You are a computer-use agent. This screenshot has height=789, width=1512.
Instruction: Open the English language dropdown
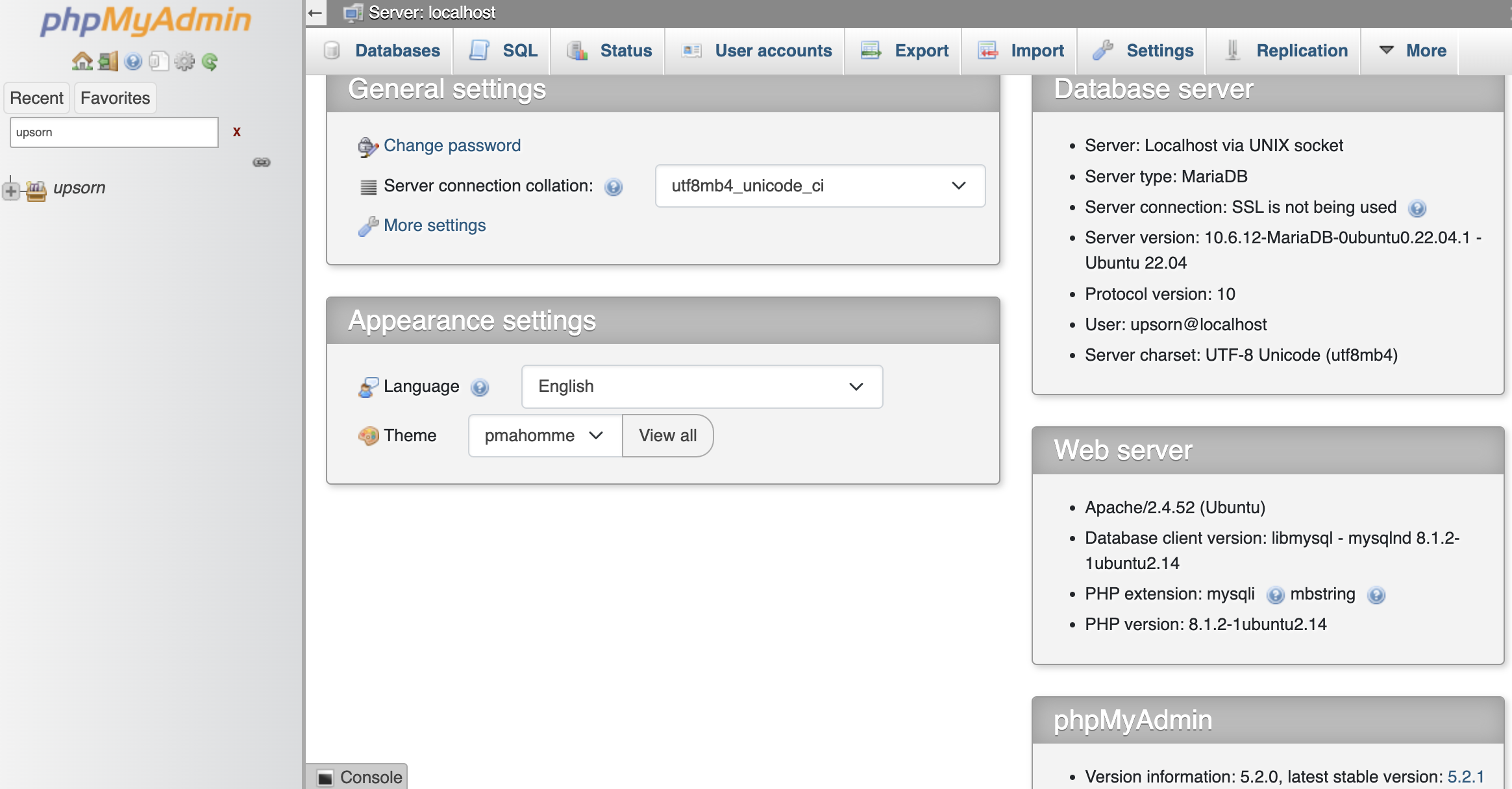tap(702, 386)
